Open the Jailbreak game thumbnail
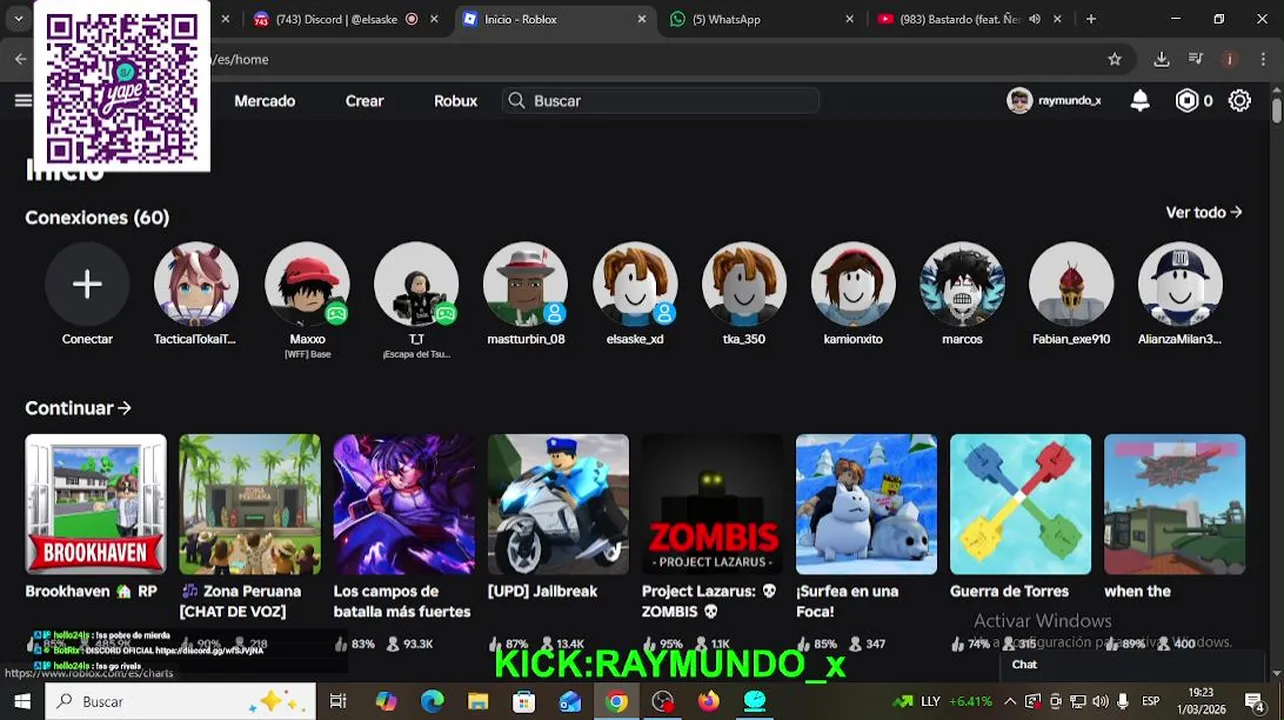Viewport: 1284px width, 720px height. click(558, 504)
